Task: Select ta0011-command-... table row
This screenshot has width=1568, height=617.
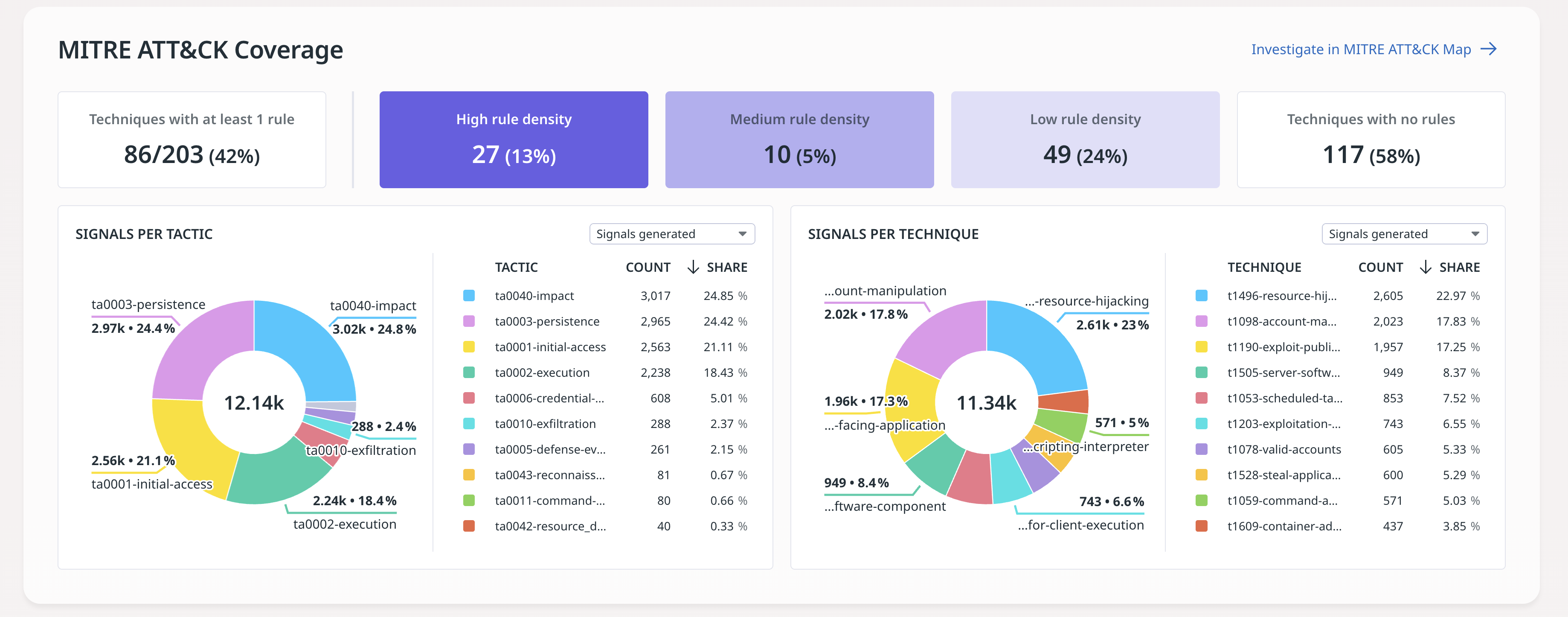Action: click(605, 500)
